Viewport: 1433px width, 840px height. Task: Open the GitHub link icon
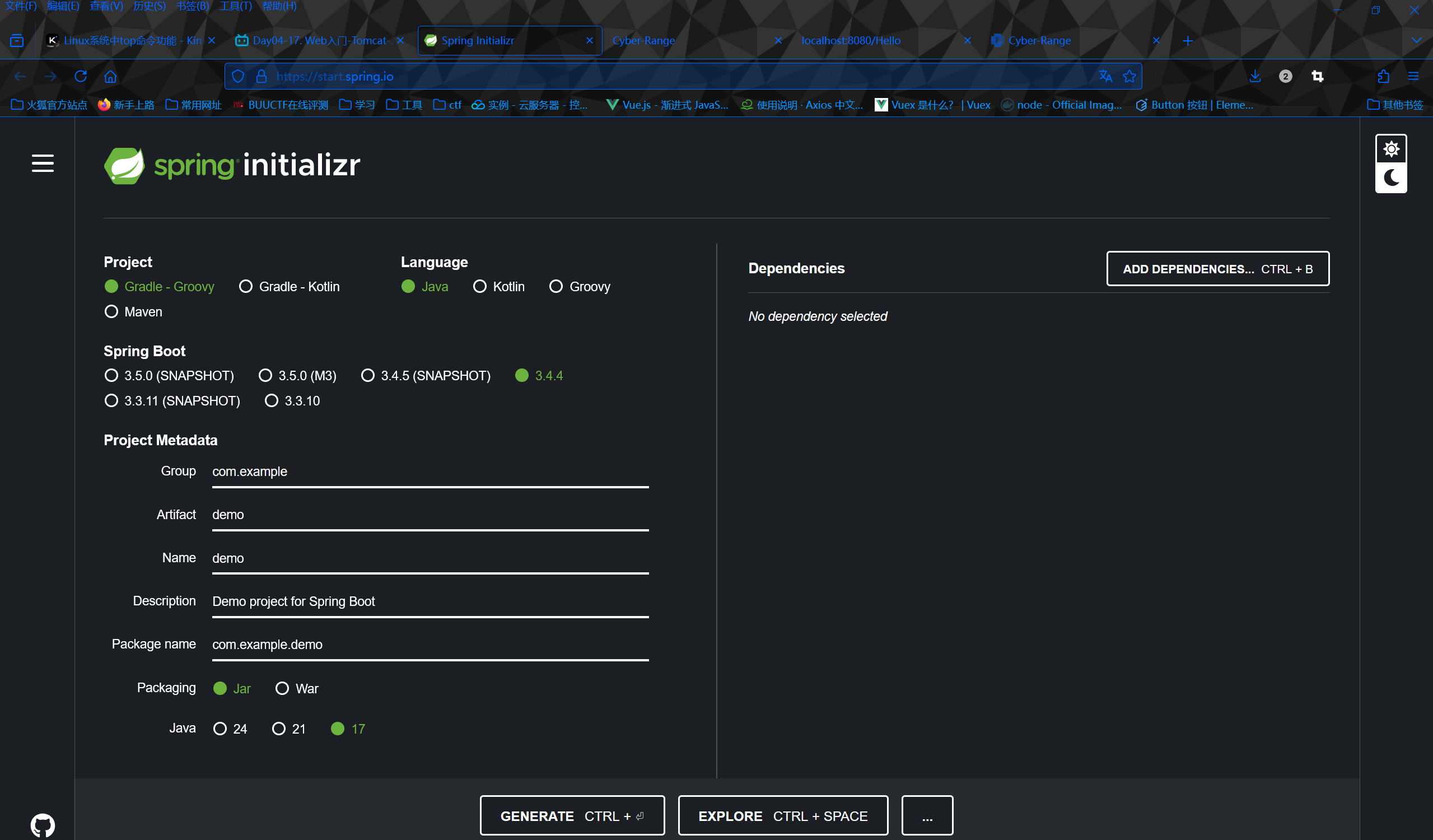click(x=43, y=825)
